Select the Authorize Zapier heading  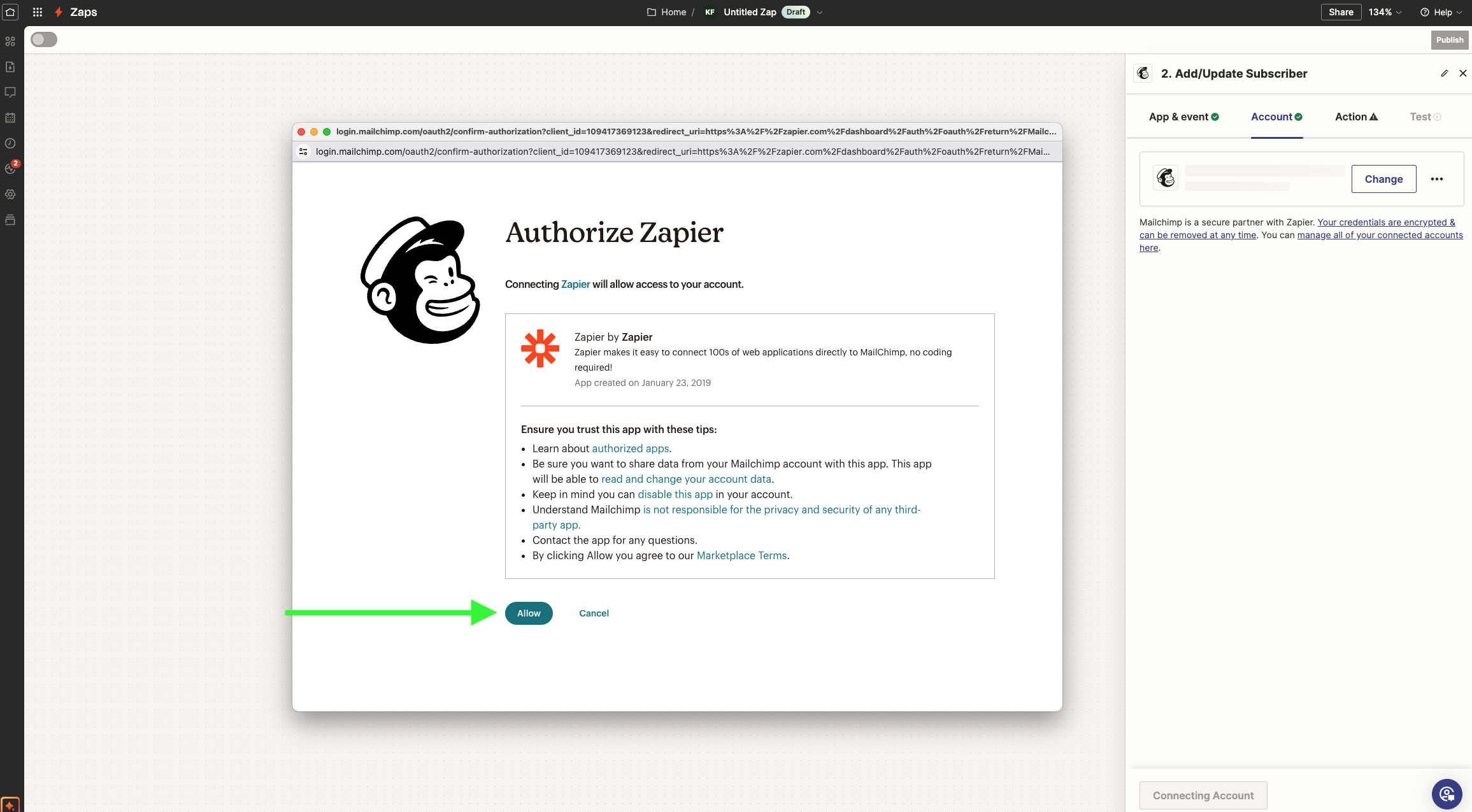[615, 232]
